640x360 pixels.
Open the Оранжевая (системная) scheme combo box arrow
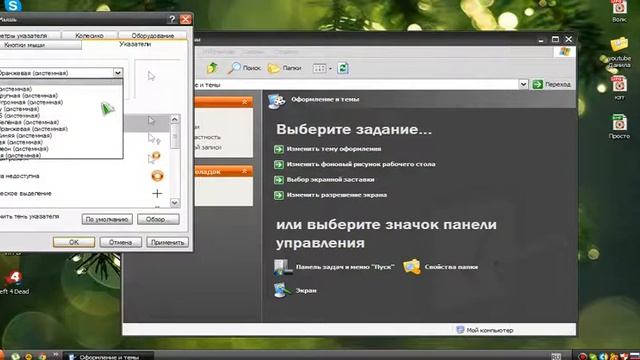point(118,73)
